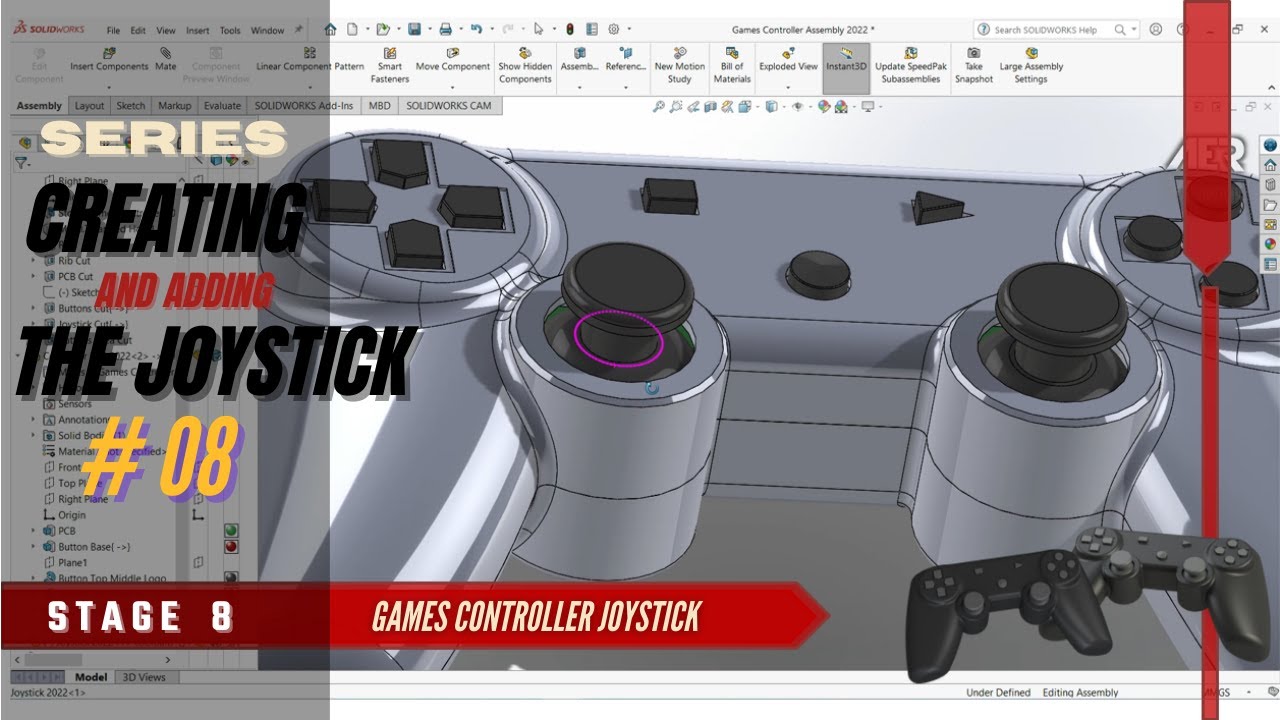Click Apply Scene icon in heads-up toolbar
Viewport: 1280px width, 720px height.
[x=842, y=106]
